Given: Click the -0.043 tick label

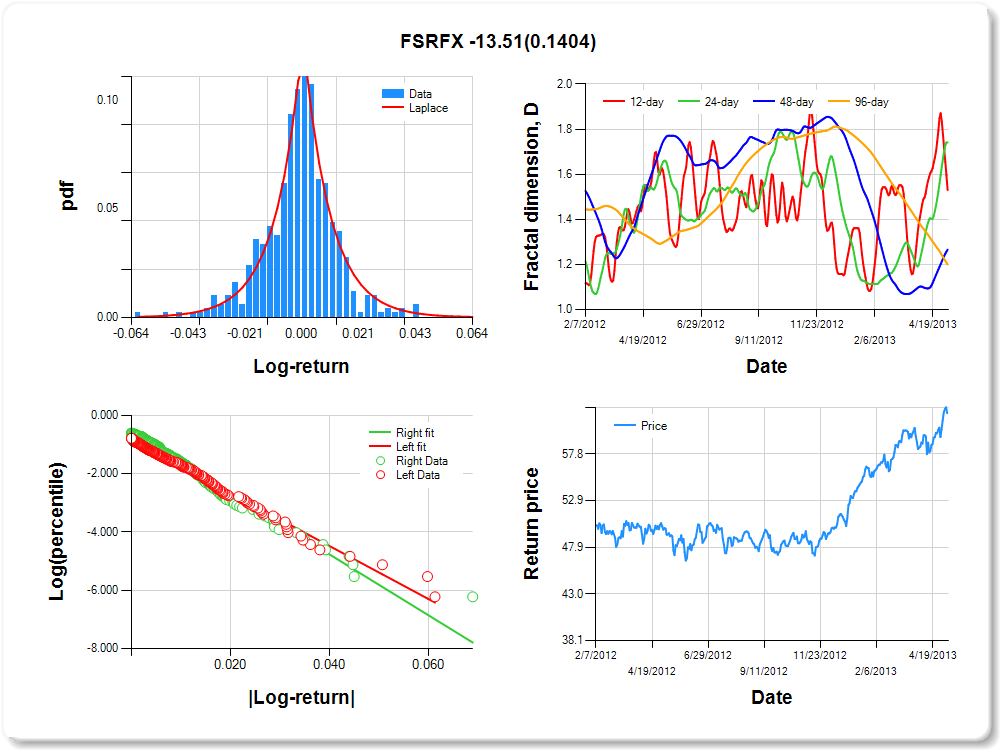Looking at the screenshot, I should (x=188, y=334).
